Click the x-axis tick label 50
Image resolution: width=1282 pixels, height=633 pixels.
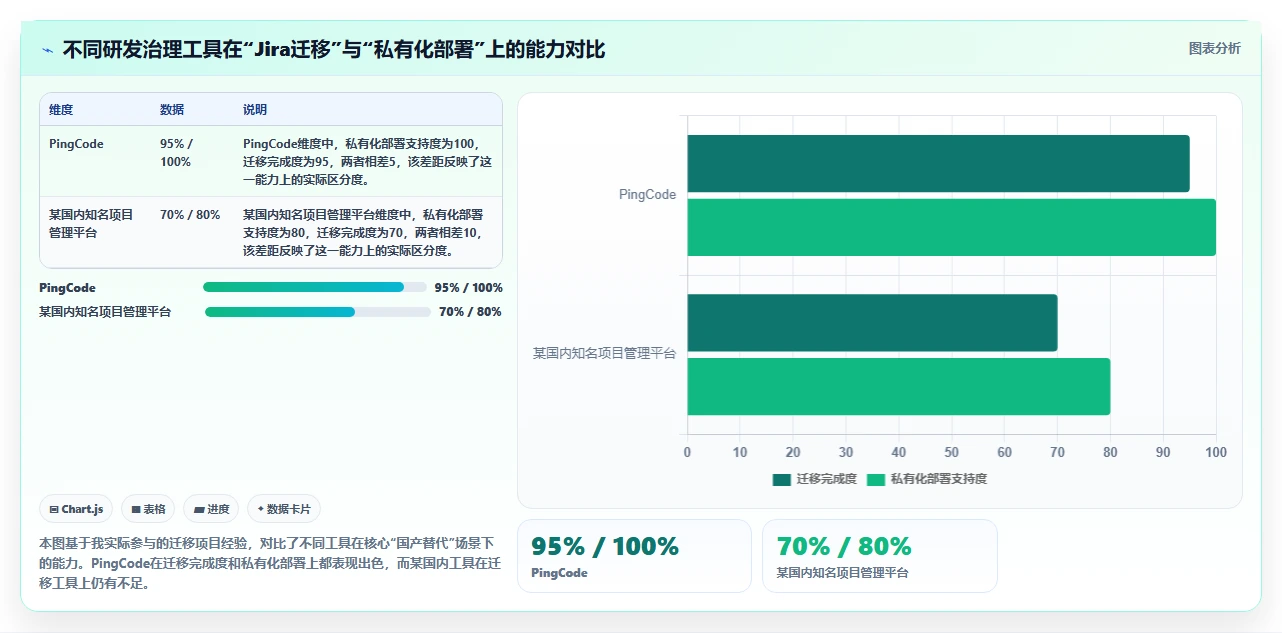point(951,452)
